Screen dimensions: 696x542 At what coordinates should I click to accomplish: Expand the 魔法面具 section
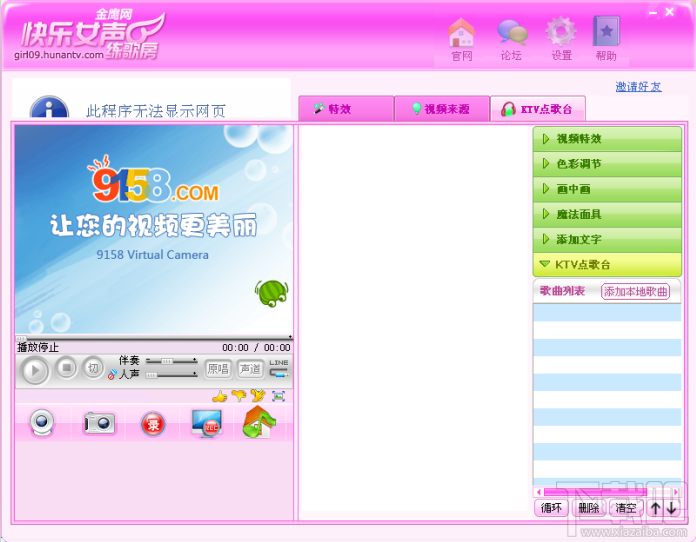(x=607, y=215)
